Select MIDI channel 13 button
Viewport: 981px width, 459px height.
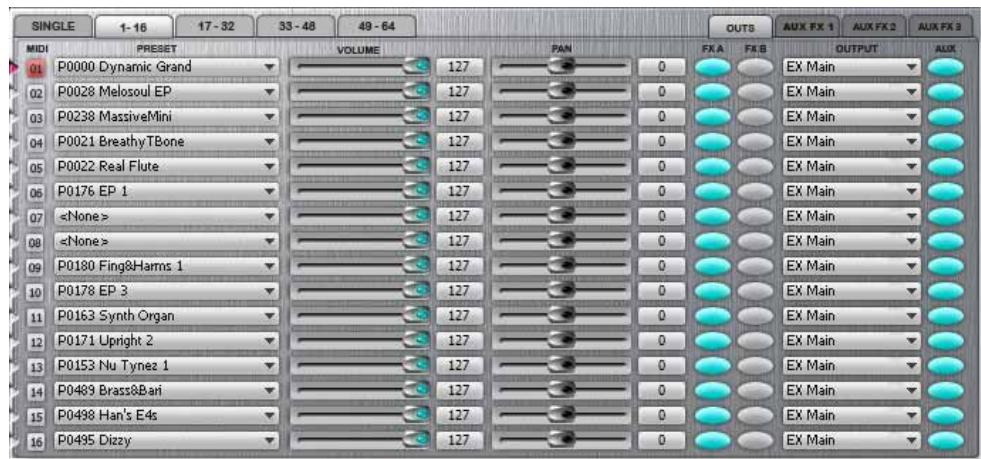(36, 366)
